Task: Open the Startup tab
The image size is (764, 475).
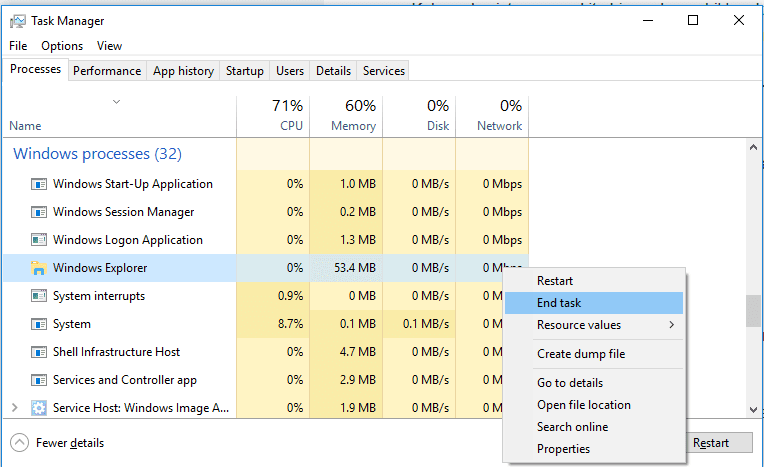Action: click(245, 71)
